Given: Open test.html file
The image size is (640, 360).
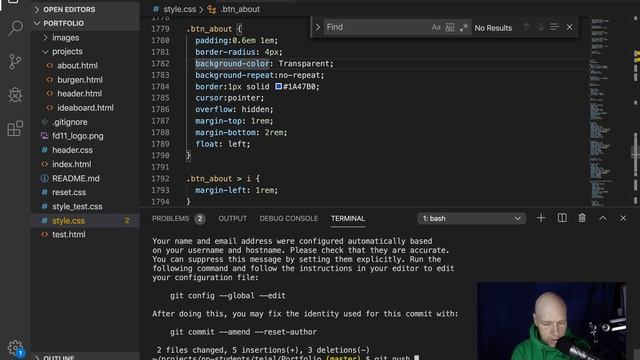Looking at the screenshot, I should click(x=69, y=234).
